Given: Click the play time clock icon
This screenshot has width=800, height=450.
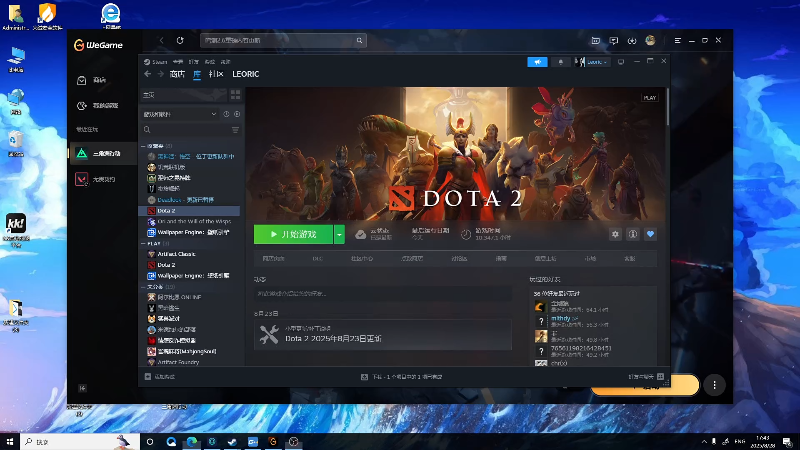Looking at the screenshot, I should tap(466, 235).
